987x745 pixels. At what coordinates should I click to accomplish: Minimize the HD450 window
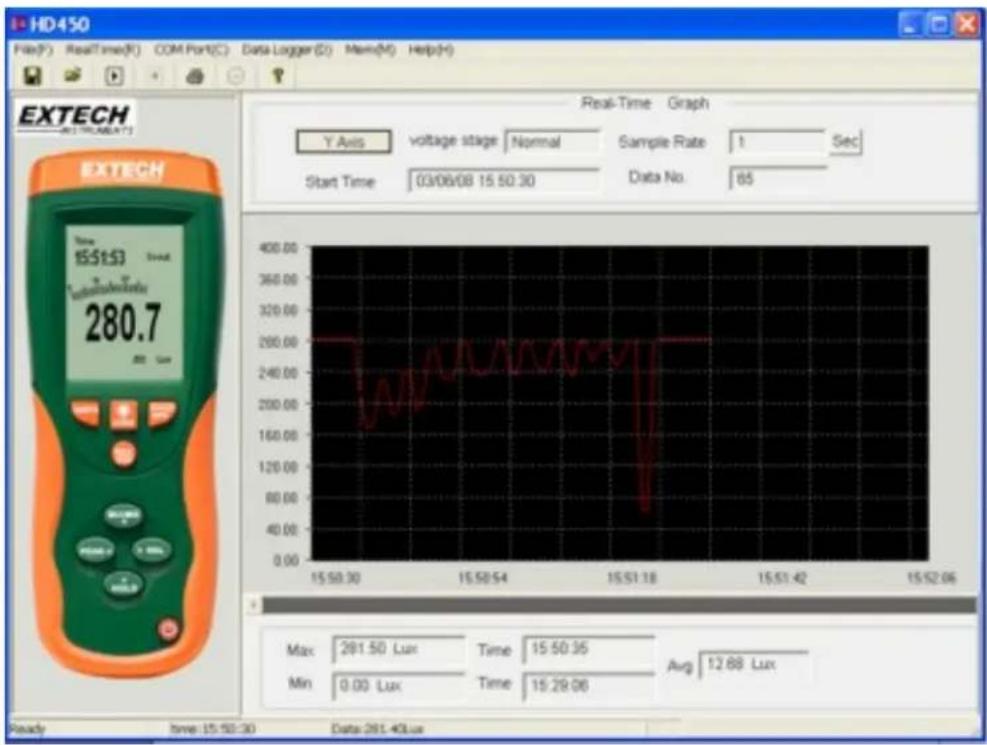910,24
